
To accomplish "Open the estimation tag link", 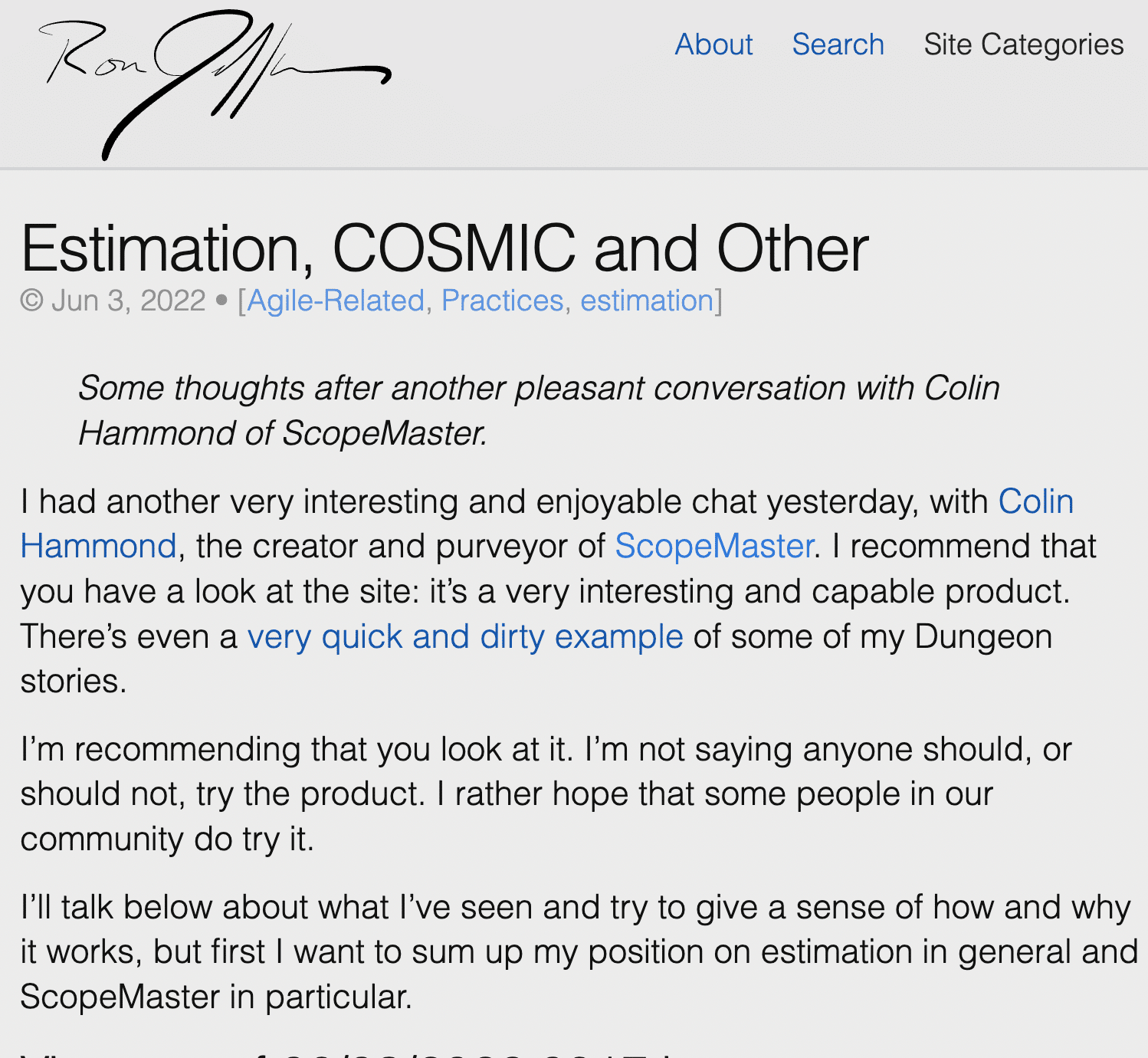I will (x=647, y=301).
